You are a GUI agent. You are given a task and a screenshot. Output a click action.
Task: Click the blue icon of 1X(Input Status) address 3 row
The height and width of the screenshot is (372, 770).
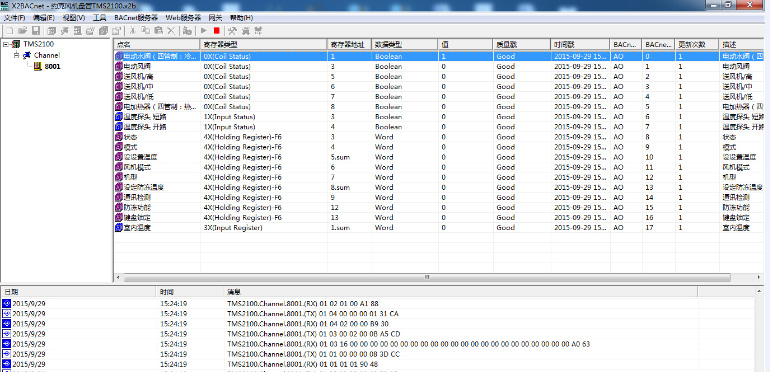(118, 116)
